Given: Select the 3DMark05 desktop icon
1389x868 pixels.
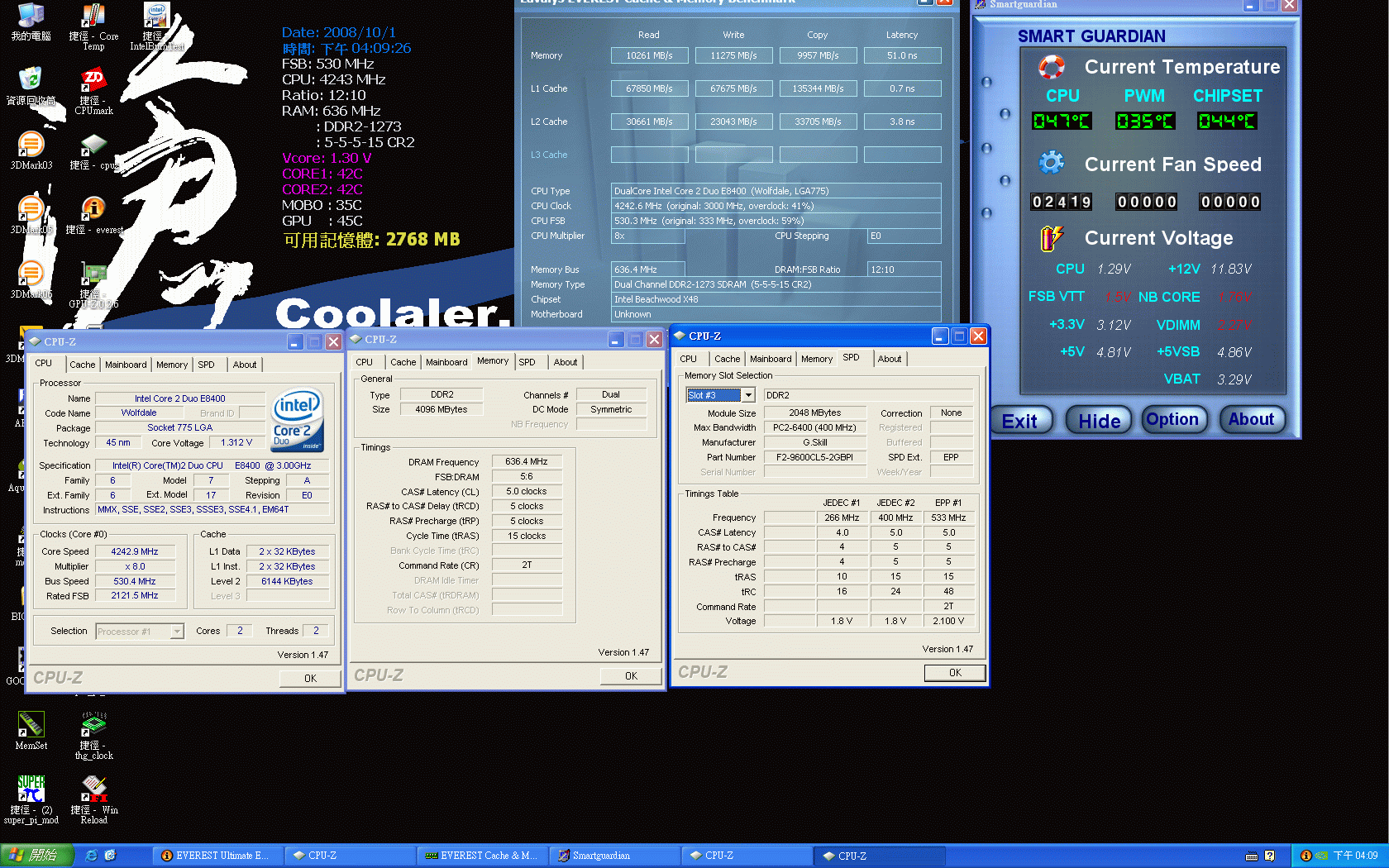Looking at the screenshot, I should 31,215.
